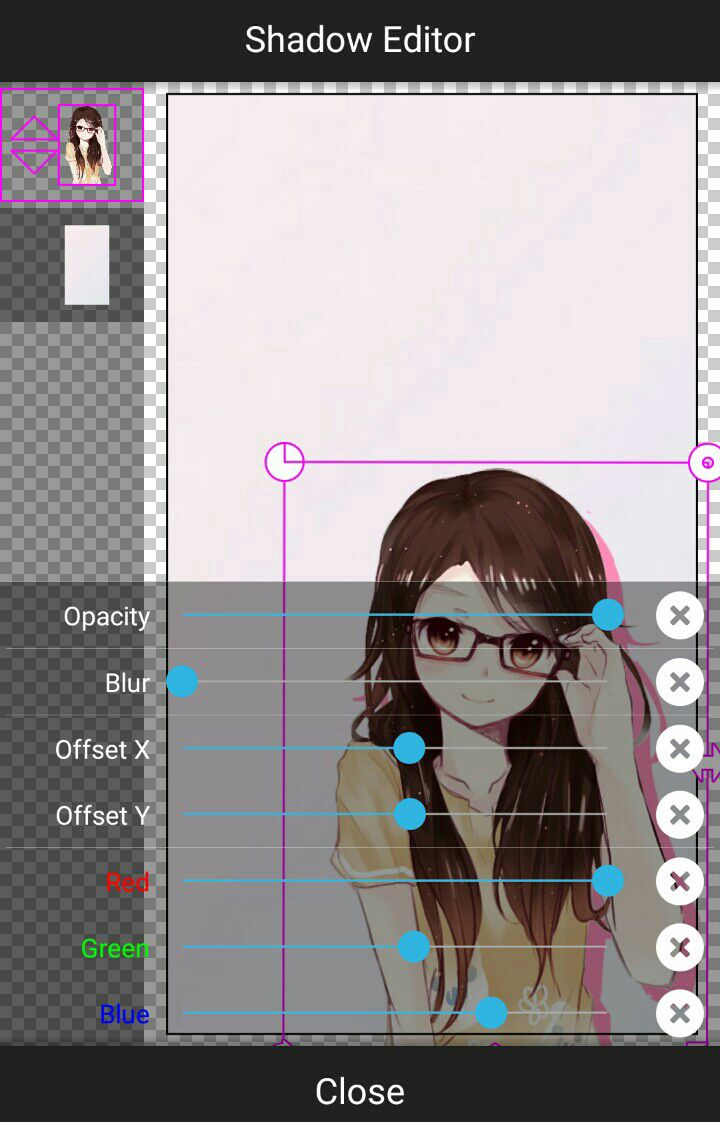Click the Offset Y slider handle

point(409,814)
